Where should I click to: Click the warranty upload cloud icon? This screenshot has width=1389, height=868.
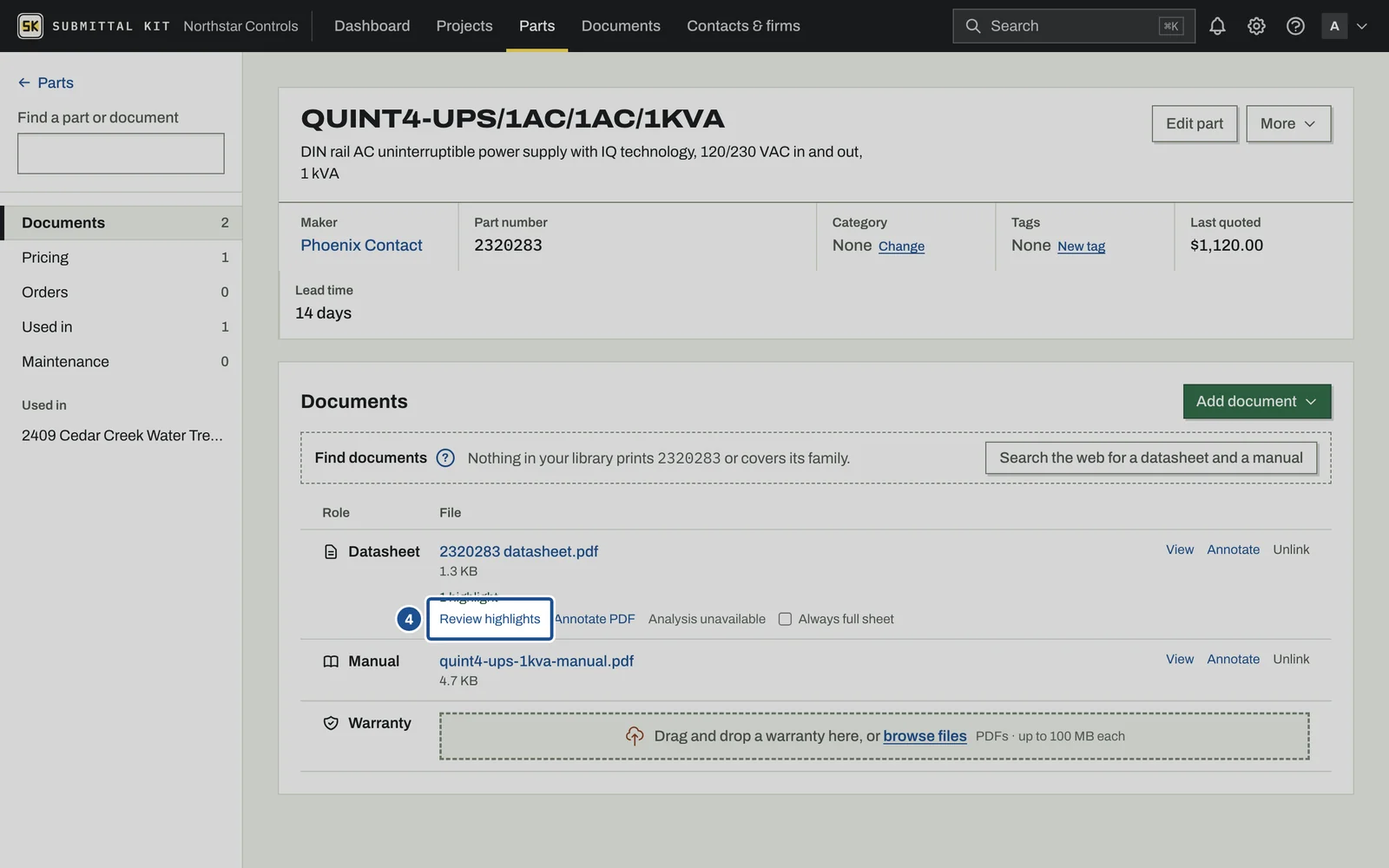(635, 736)
